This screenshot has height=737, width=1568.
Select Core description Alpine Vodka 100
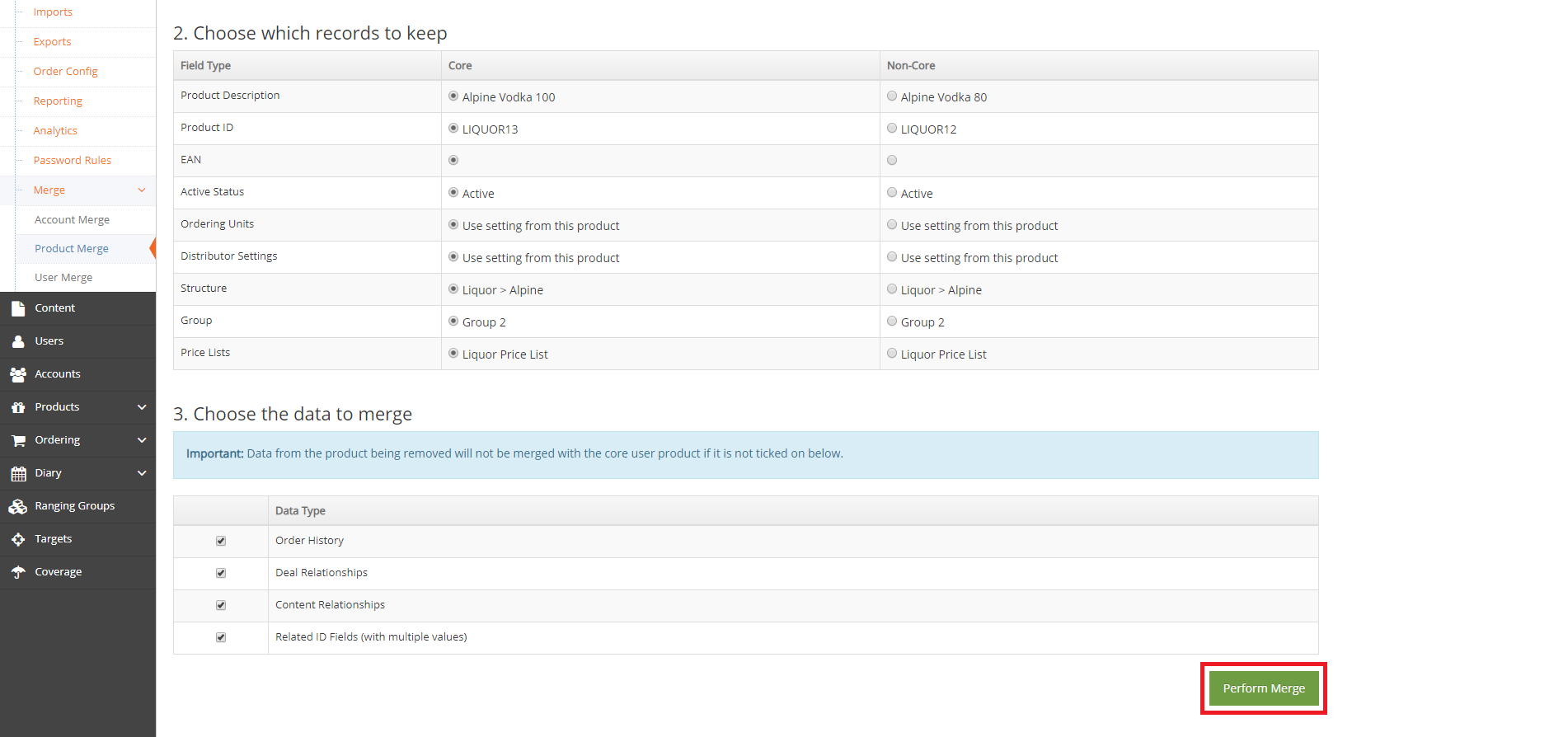pos(453,96)
